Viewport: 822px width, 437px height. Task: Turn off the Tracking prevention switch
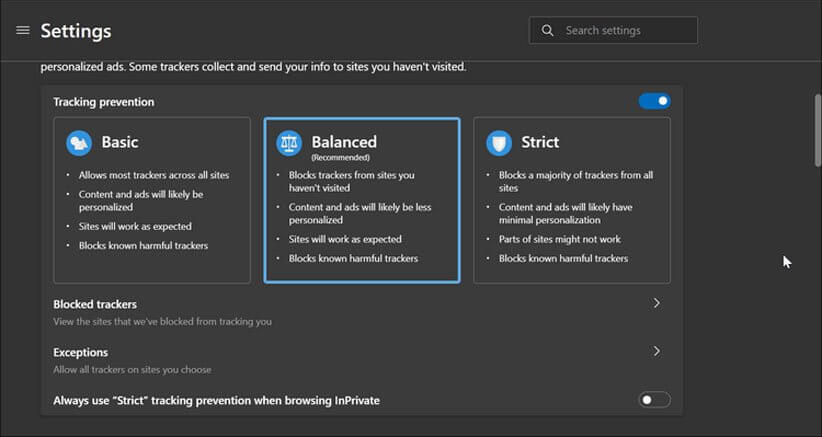[654, 101]
